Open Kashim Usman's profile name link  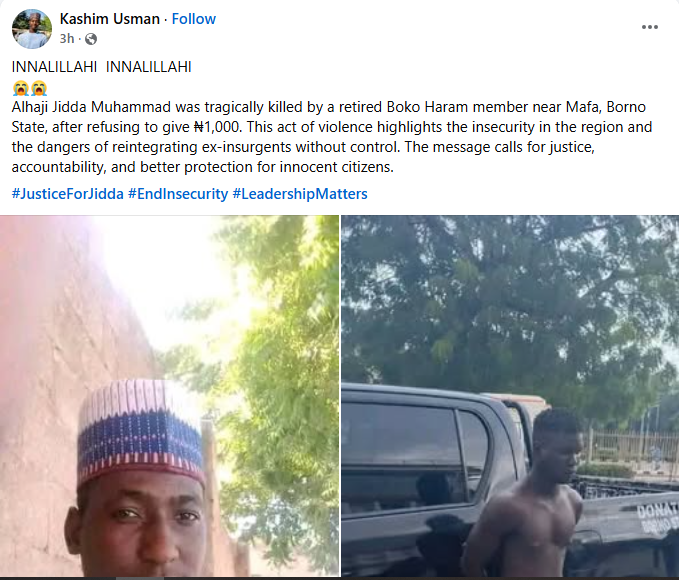[x=109, y=19]
